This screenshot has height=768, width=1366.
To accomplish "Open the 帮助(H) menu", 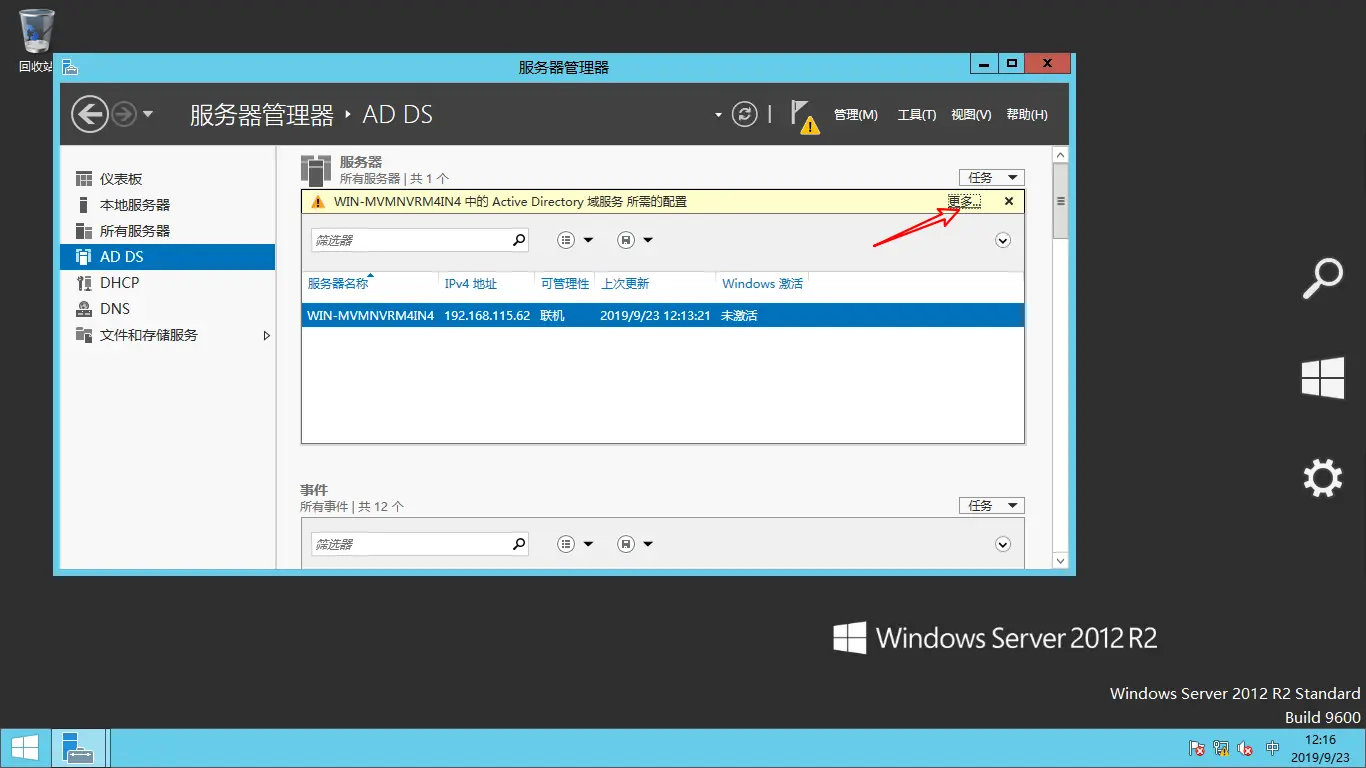I will coord(1026,115).
